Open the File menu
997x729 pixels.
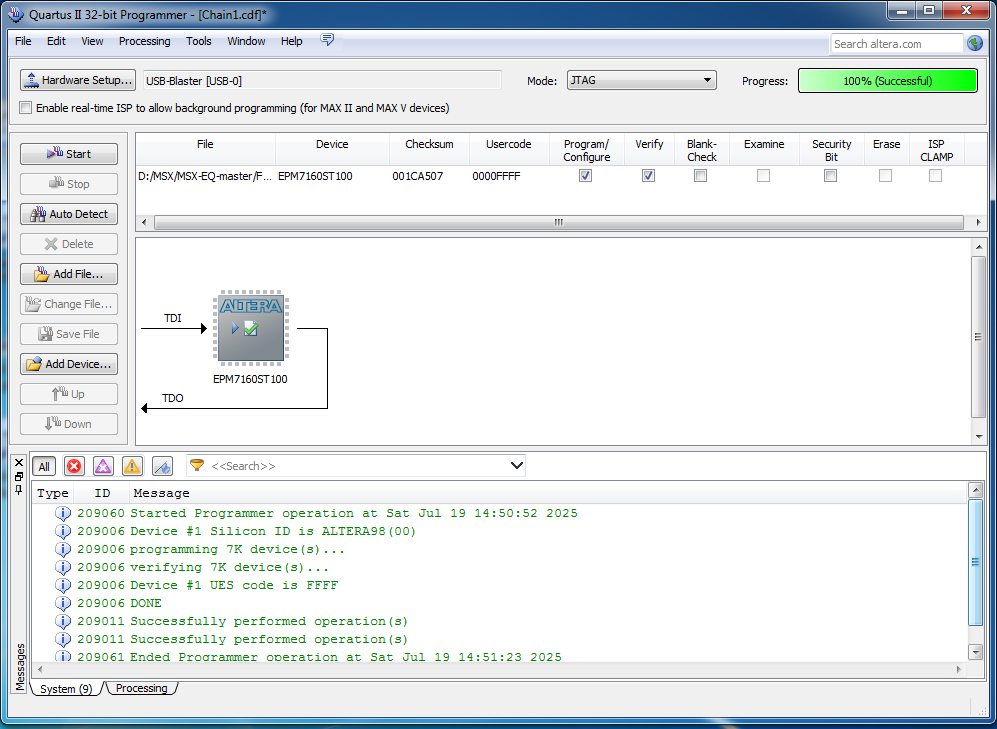click(23, 41)
